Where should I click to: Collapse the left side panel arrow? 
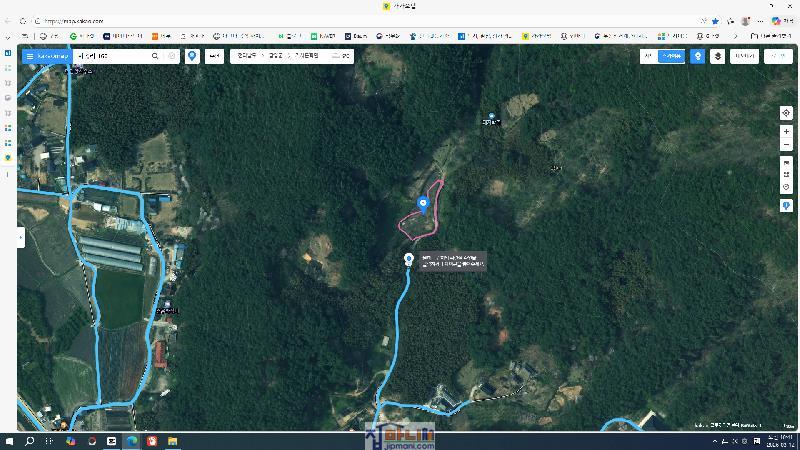point(20,238)
